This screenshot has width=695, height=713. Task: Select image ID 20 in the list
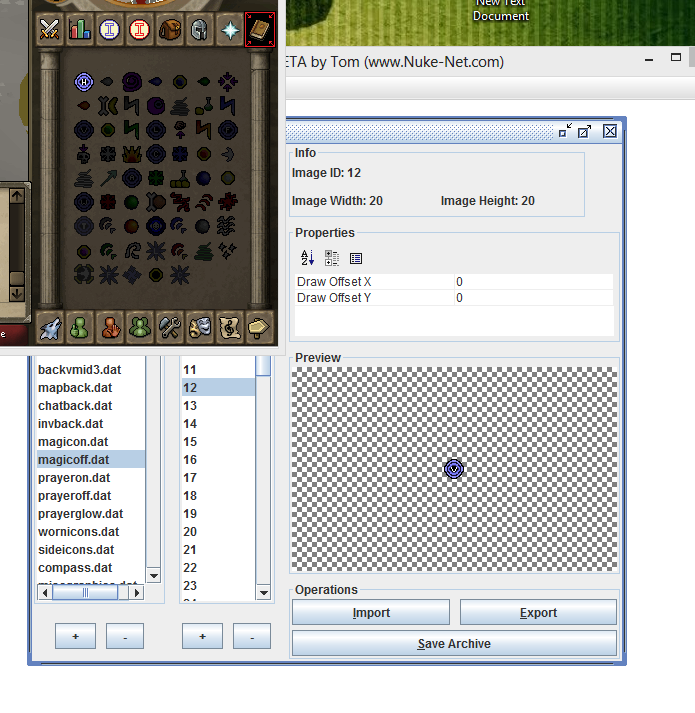218,532
